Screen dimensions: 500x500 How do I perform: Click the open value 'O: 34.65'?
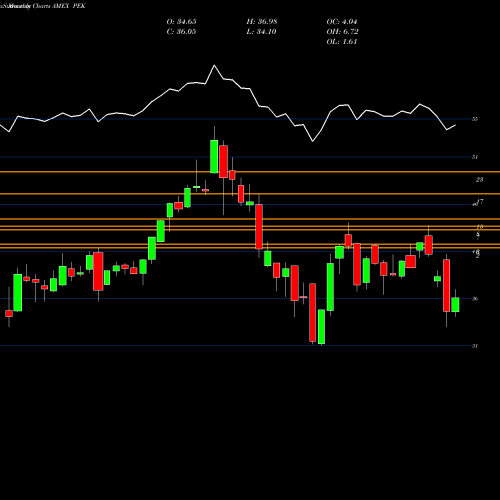click(181, 22)
